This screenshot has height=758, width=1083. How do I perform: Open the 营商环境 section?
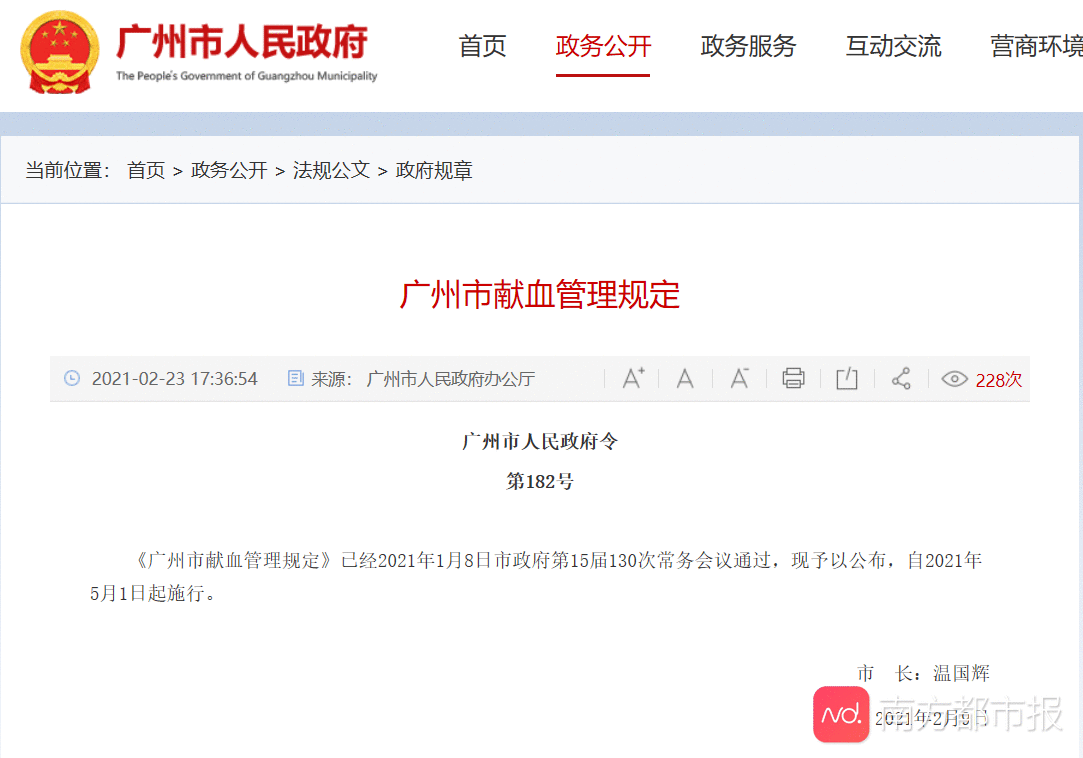[x=1035, y=46]
